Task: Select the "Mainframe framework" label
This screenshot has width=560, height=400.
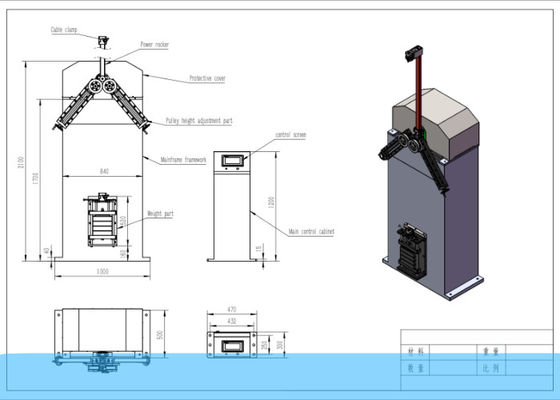Action: point(183,160)
